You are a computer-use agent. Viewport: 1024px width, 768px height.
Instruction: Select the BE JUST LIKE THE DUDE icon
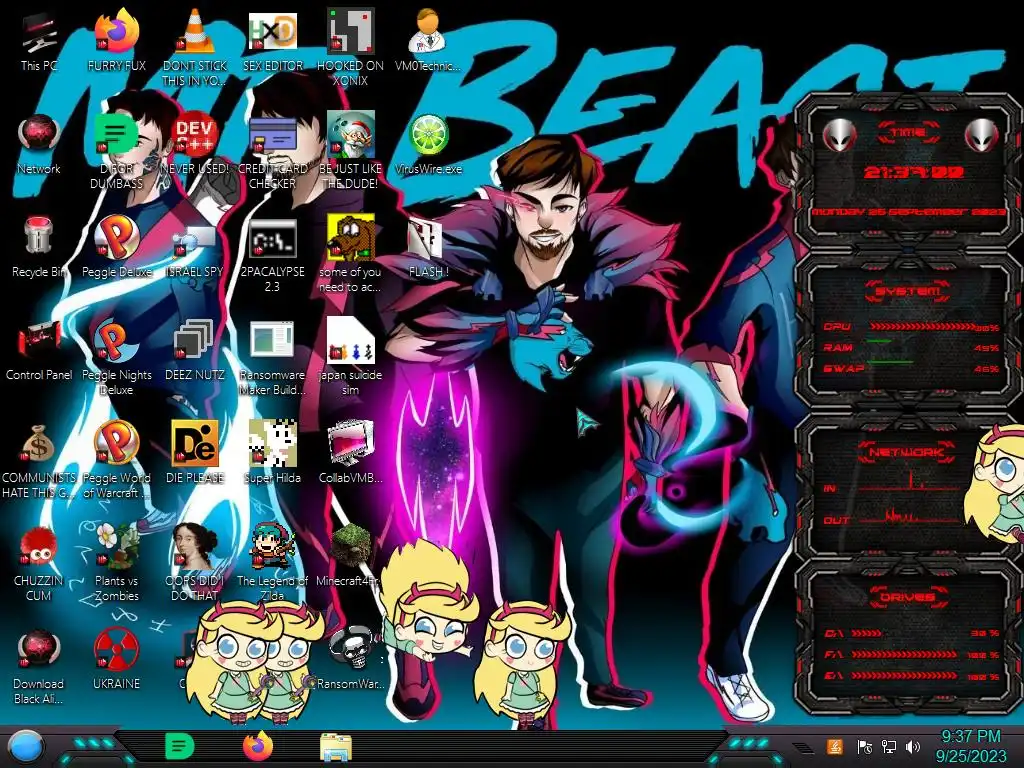350,136
